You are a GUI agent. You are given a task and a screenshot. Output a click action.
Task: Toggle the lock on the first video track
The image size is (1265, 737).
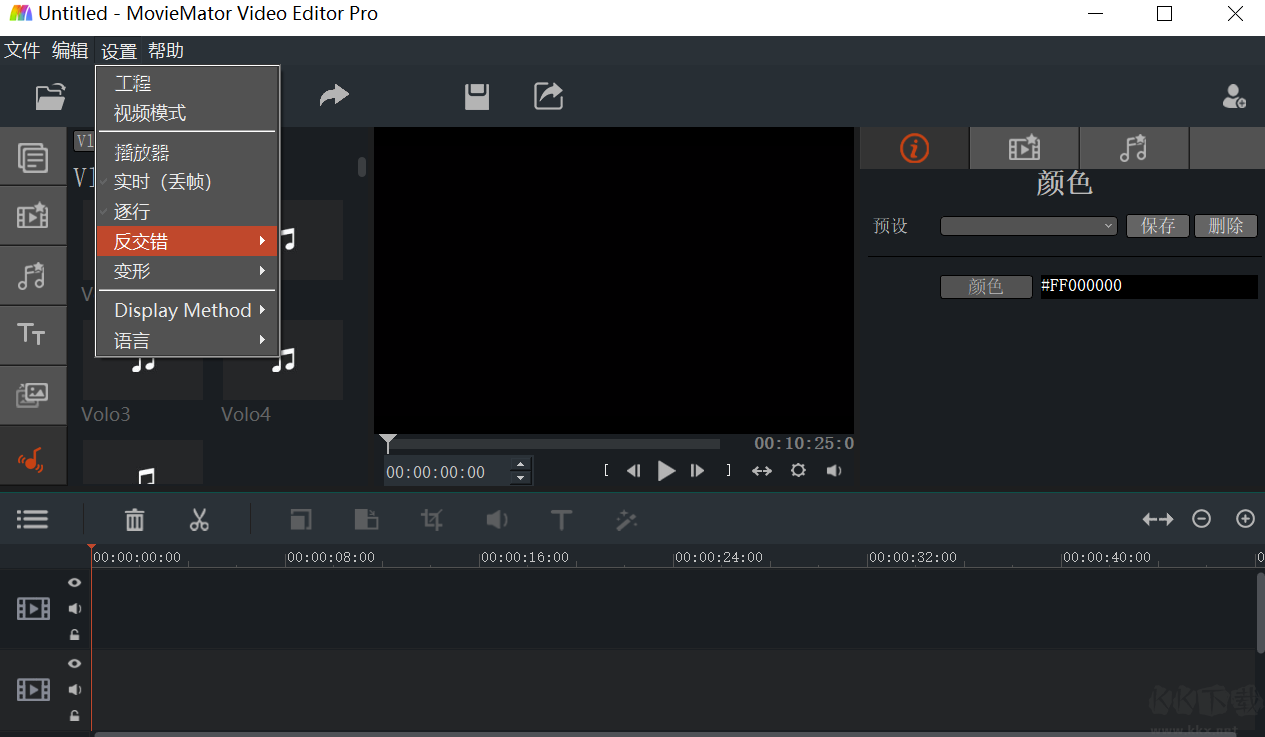(74, 635)
